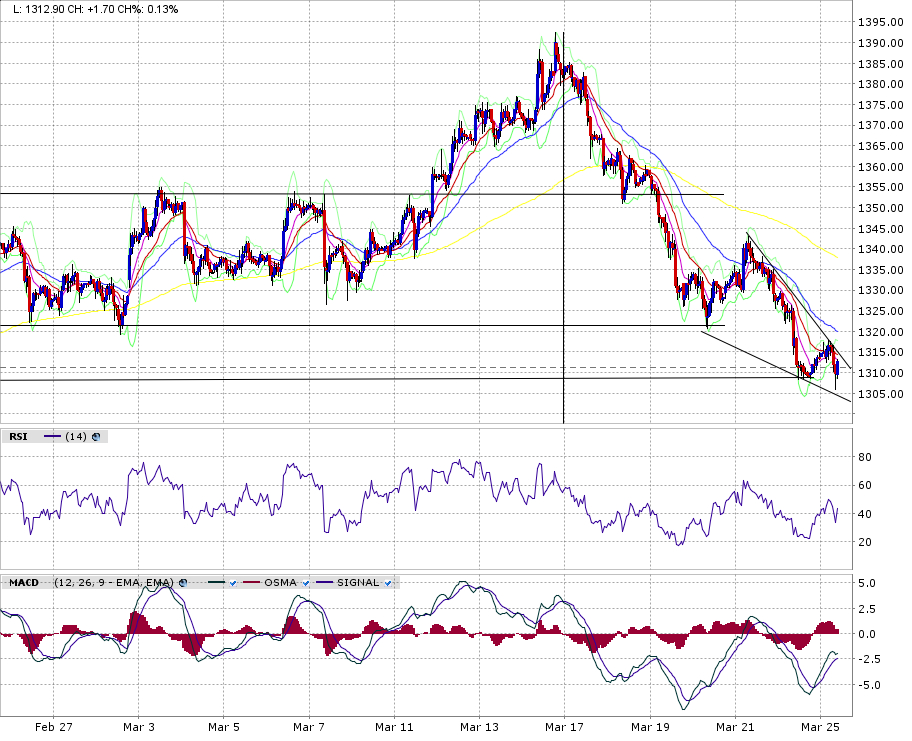Click the Mar 17 date label
The height and width of the screenshot is (741, 912).
pos(564,727)
